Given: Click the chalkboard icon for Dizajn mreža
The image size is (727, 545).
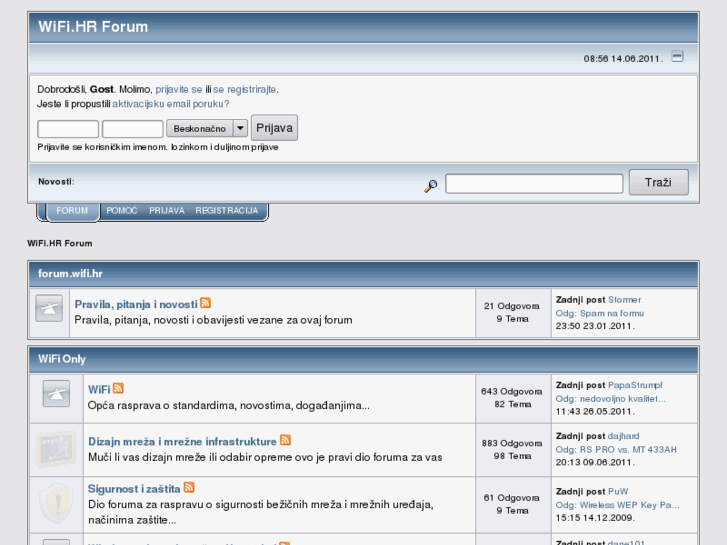Looking at the screenshot, I should (x=56, y=449).
